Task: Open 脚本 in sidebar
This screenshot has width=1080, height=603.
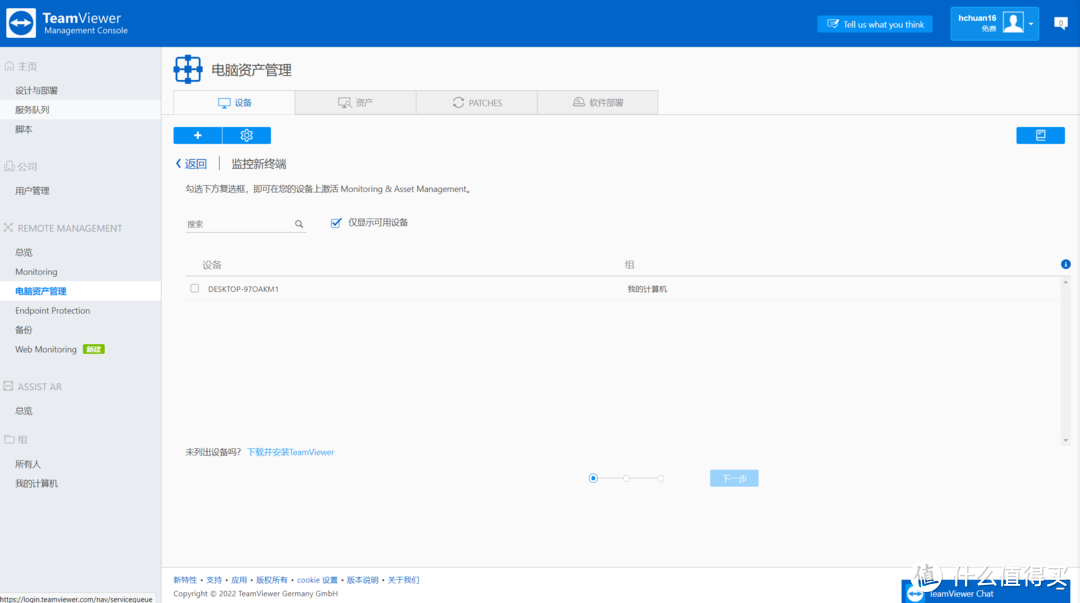Action: point(24,129)
